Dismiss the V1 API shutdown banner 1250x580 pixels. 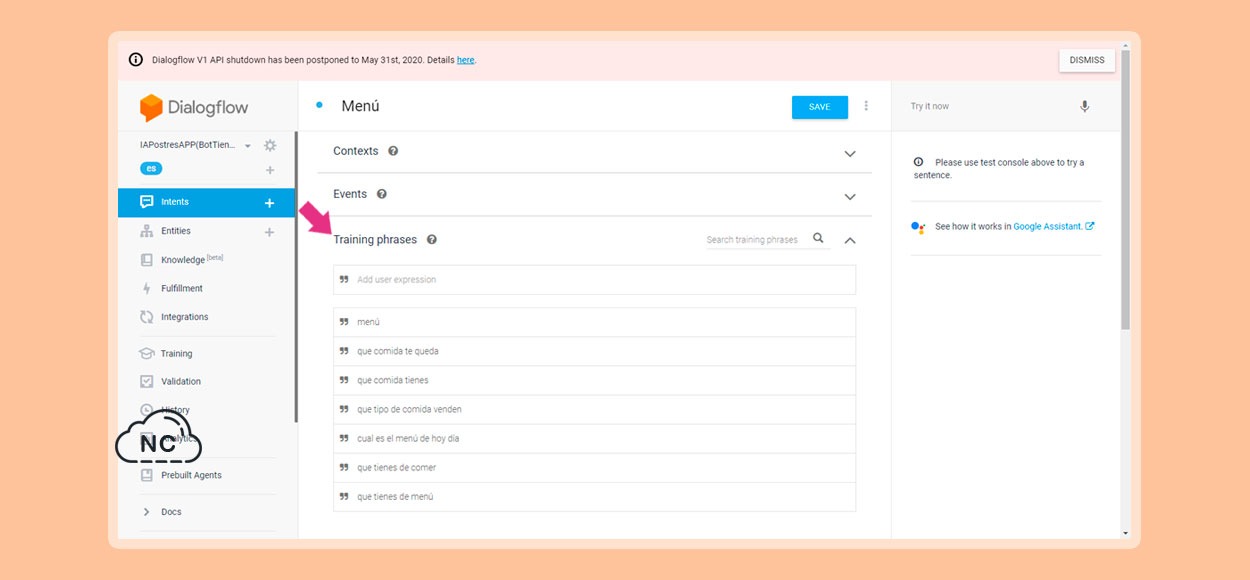coord(1087,60)
